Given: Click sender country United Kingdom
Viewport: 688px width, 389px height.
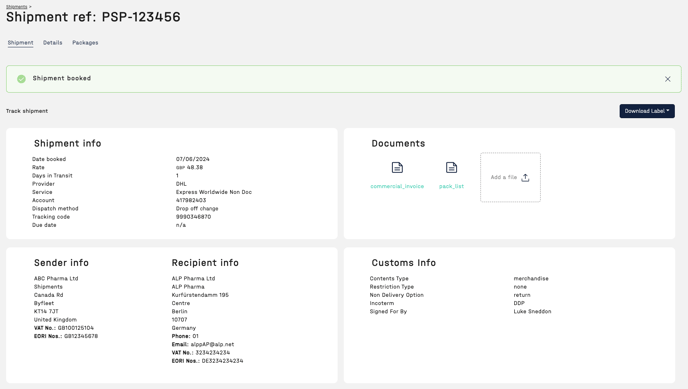Looking at the screenshot, I should [x=55, y=320].
